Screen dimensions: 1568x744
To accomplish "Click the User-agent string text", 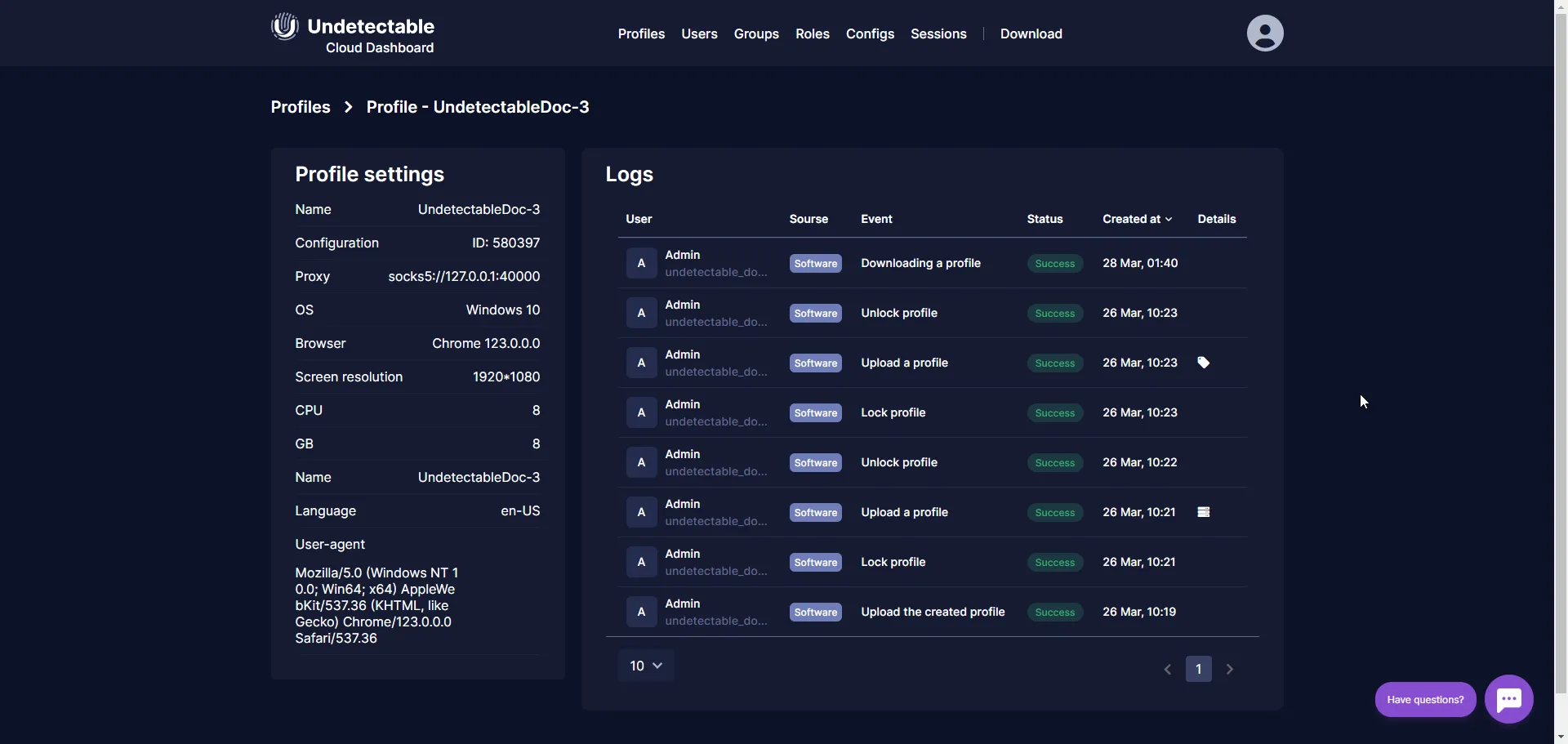I will [x=376, y=605].
